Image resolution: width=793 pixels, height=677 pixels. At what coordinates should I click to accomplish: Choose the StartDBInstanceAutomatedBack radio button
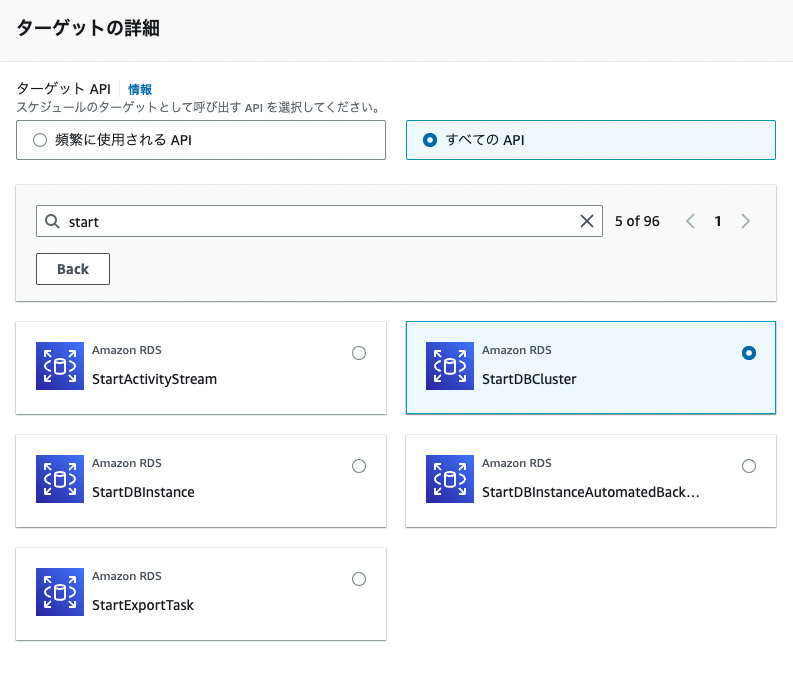749,466
